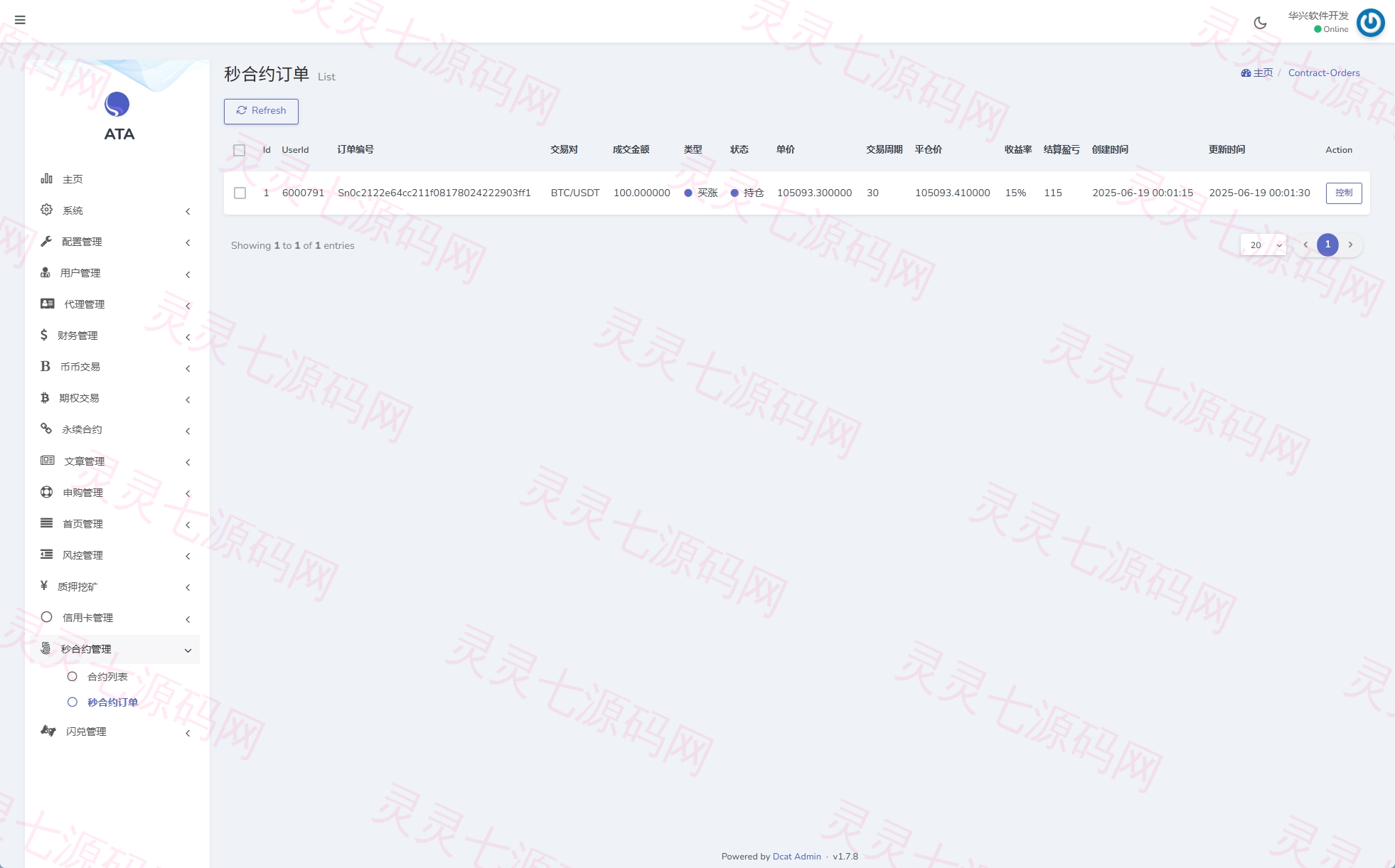The height and width of the screenshot is (868, 1395).
Task: Open the 20 per-page dropdown
Action: 1263,245
